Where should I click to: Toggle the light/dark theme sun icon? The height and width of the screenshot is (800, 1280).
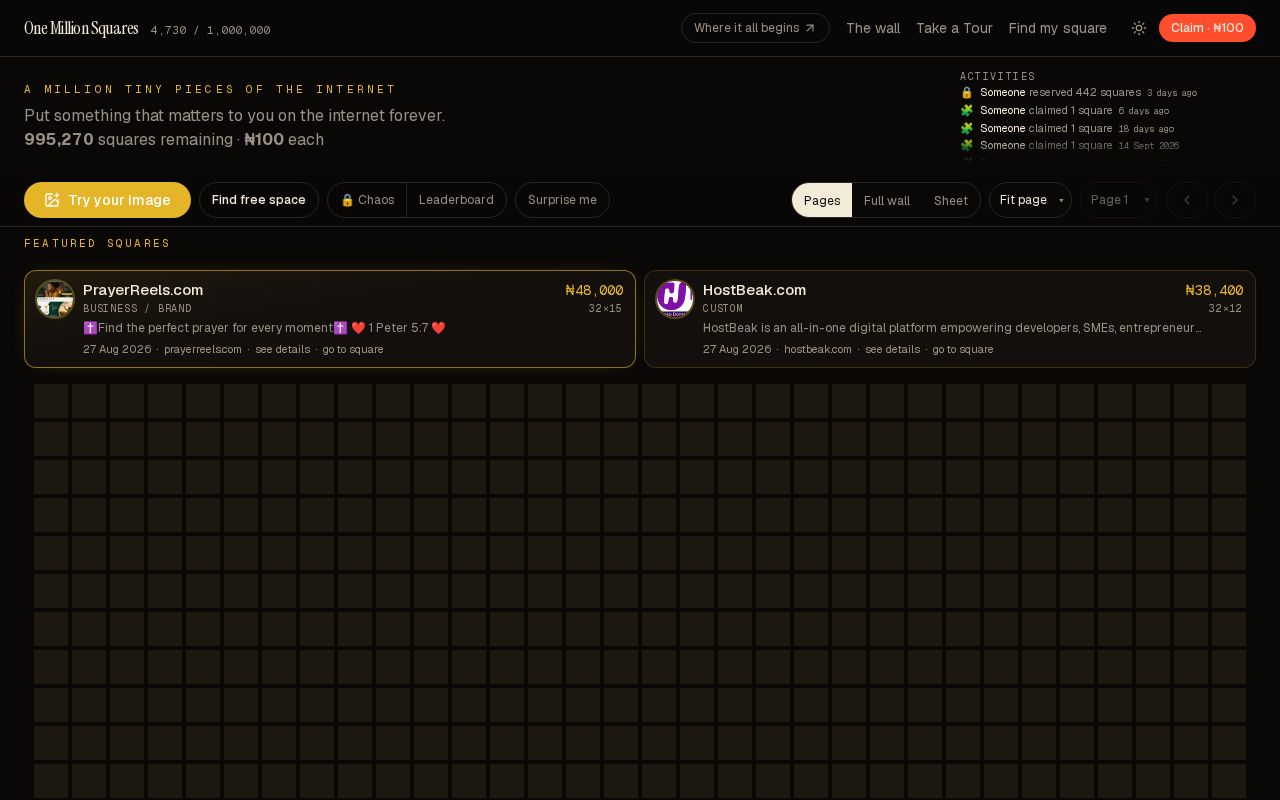click(x=1139, y=28)
